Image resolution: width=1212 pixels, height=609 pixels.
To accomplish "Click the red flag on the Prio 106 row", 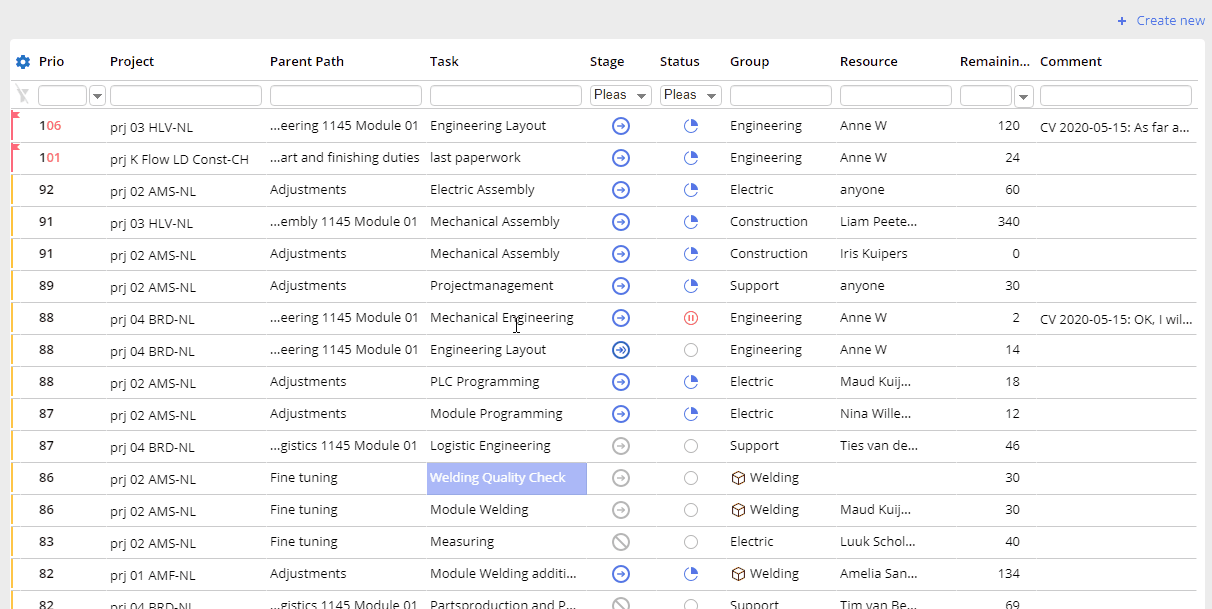I will (x=15, y=117).
